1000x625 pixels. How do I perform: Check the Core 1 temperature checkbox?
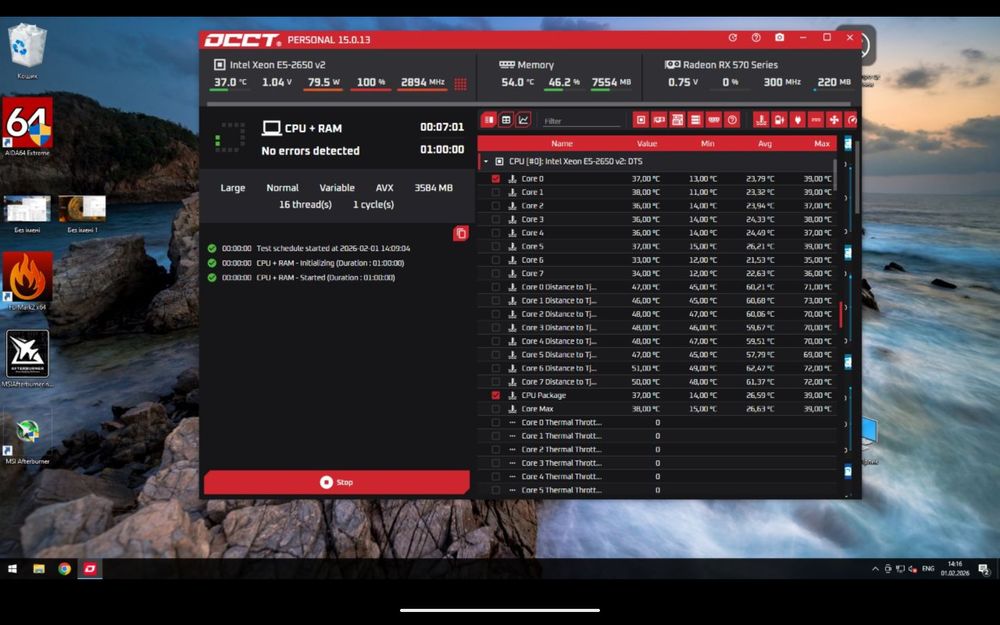[x=496, y=192]
